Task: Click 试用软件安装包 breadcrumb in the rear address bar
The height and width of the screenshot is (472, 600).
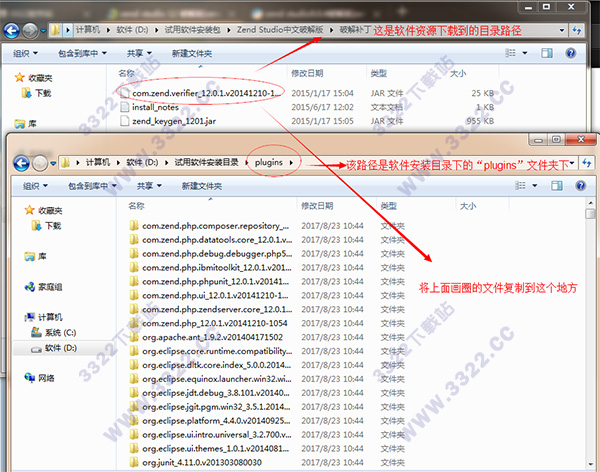Action: pyautogui.click(x=192, y=30)
